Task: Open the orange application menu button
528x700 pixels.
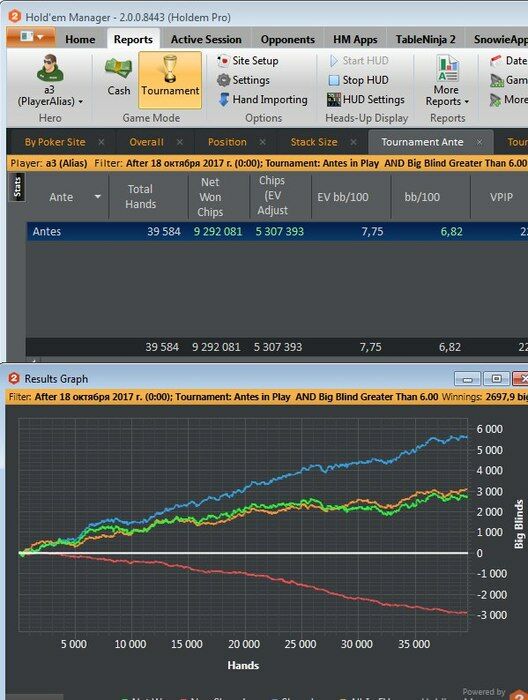Action: pyautogui.click(x=31, y=38)
